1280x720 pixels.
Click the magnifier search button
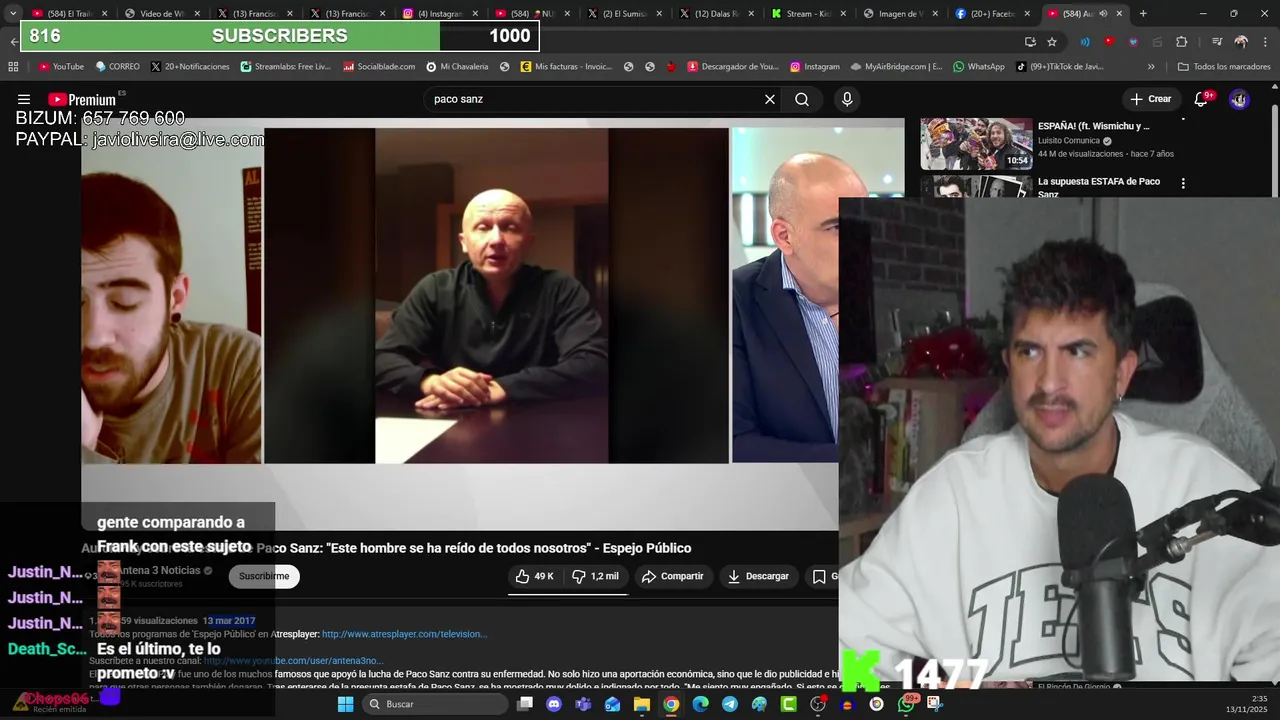(802, 99)
